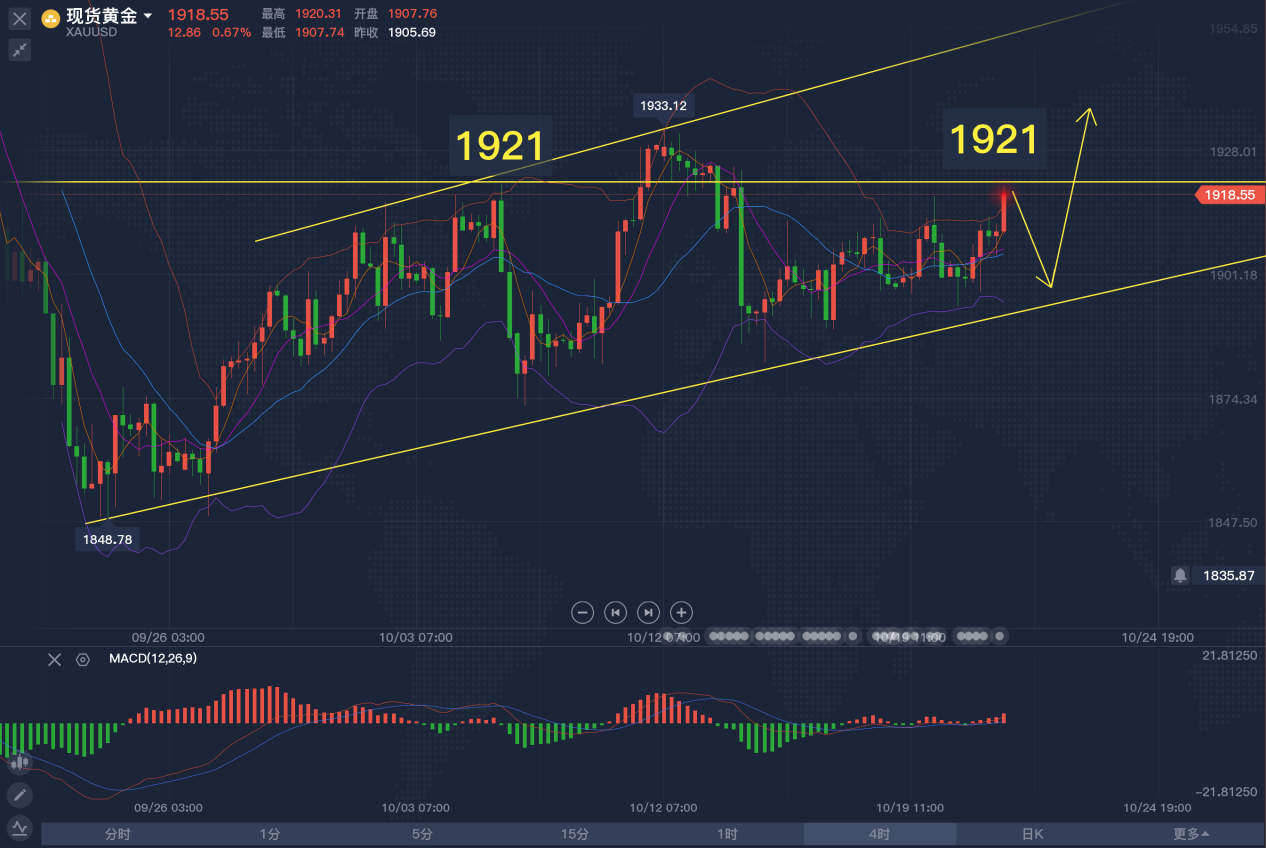Switch to the 5分 timeframe tab
Image resolution: width=1266 pixels, height=848 pixels.
click(x=422, y=834)
